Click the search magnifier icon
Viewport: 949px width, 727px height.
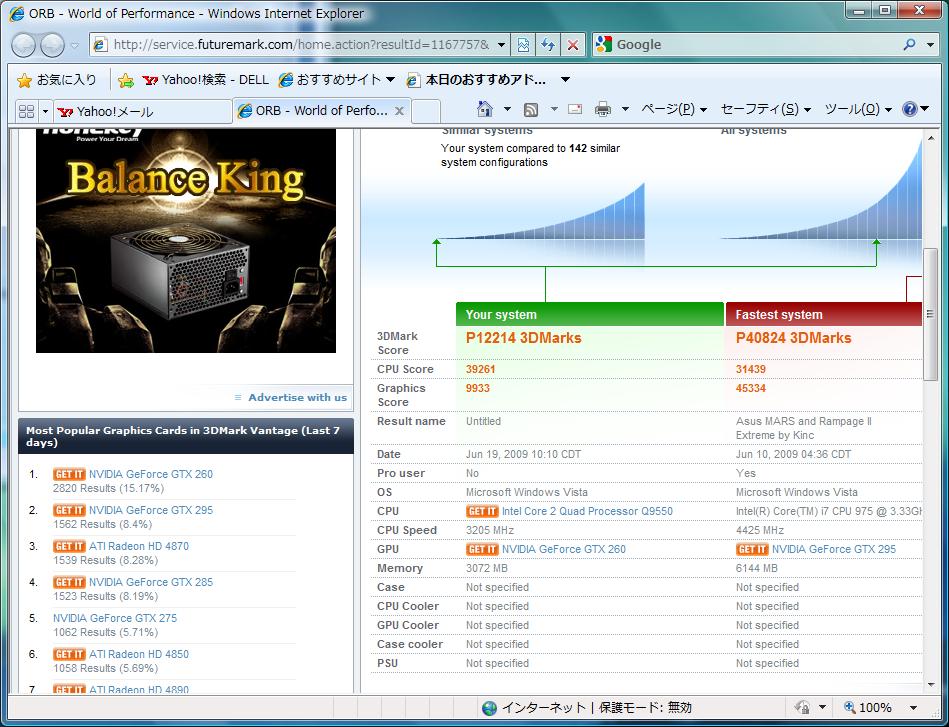(x=909, y=44)
